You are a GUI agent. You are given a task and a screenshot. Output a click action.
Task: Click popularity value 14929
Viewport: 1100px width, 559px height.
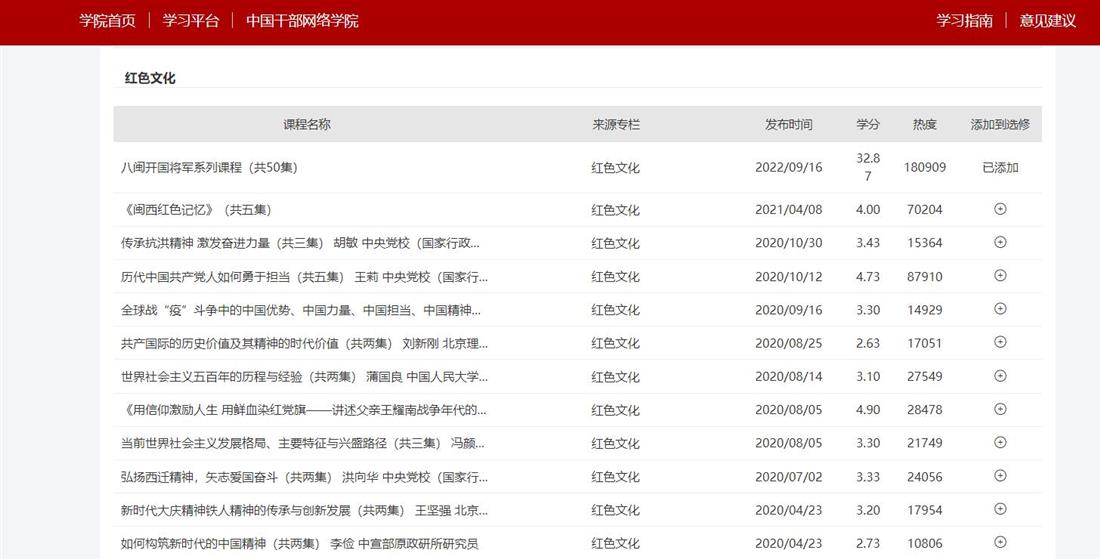pyautogui.click(x=925, y=310)
